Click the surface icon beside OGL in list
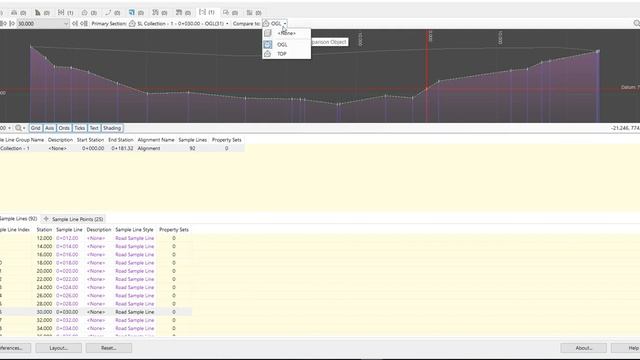The width and height of the screenshot is (640, 360). [x=267, y=44]
